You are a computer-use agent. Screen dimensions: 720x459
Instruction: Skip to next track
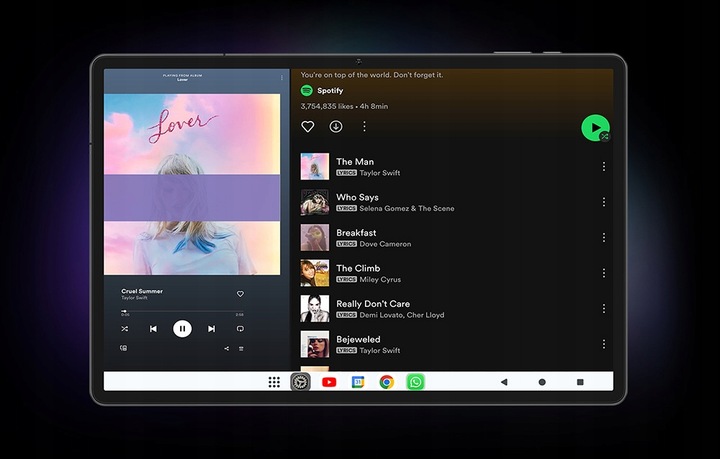[211, 329]
